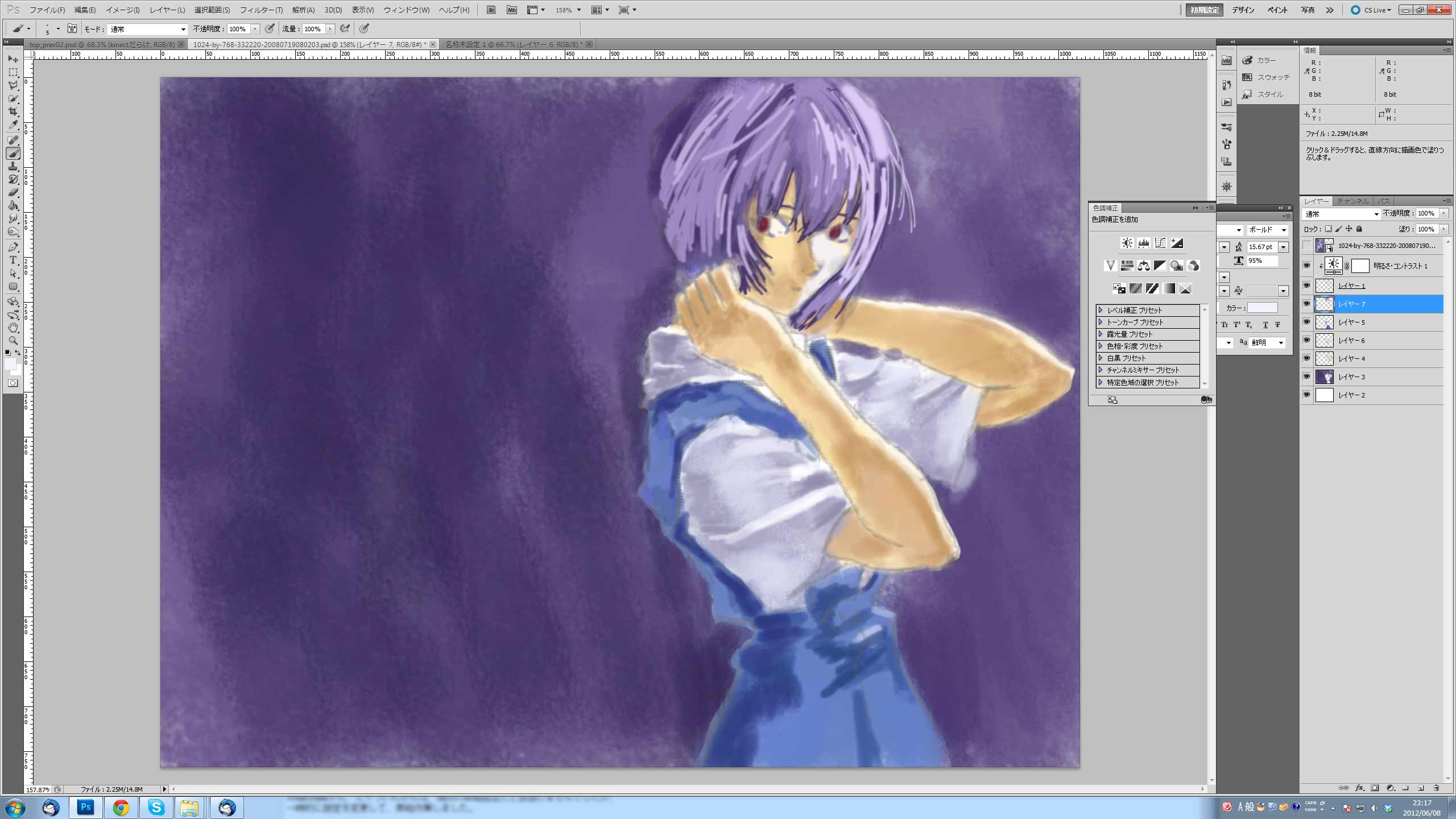Switch to the チャンネル tab
This screenshot has height=819, width=1456.
pos(1352,201)
